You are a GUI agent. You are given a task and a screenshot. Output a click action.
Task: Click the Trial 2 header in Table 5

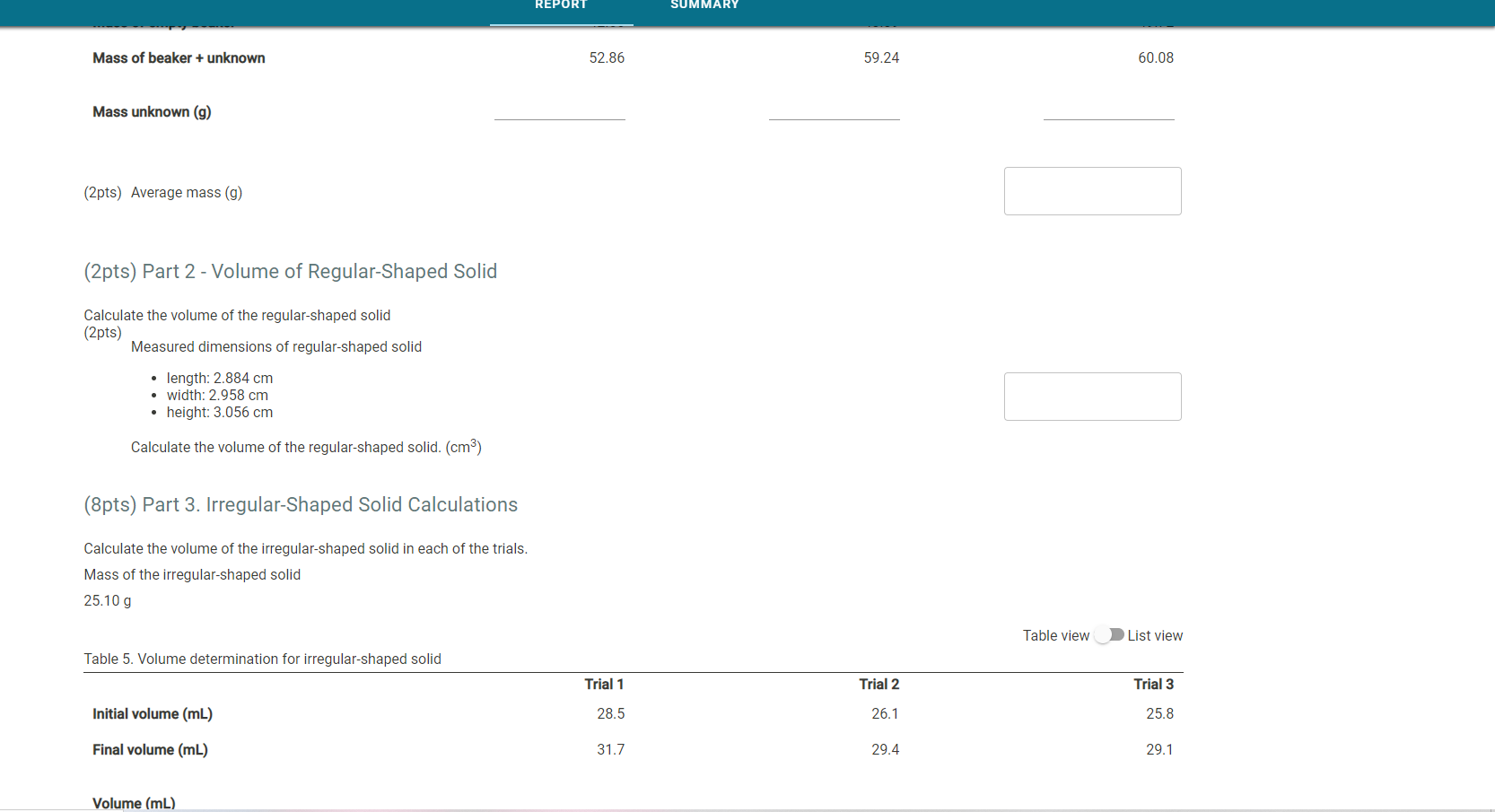pyautogui.click(x=879, y=684)
